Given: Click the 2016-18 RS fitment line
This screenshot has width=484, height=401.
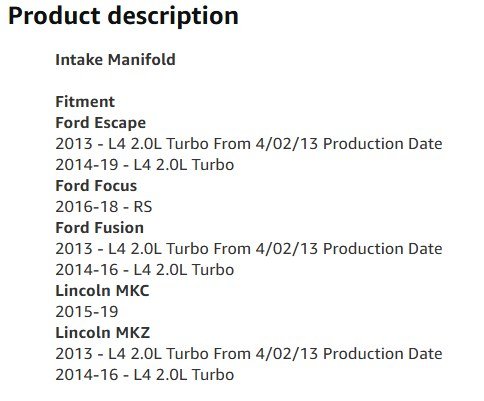Looking at the screenshot, I should (104, 207).
